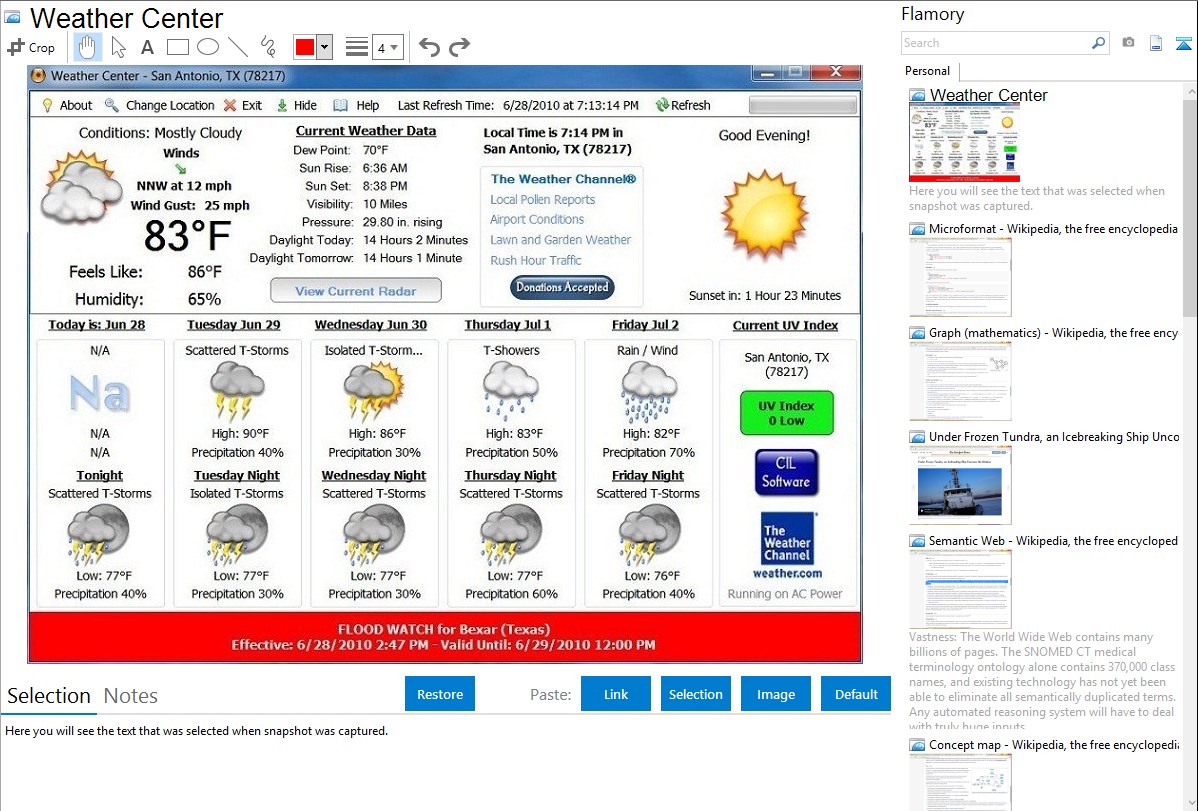Click the camera capture snapshot icon
The width and height of the screenshot is (1198, 811).
pos(1128,43)
